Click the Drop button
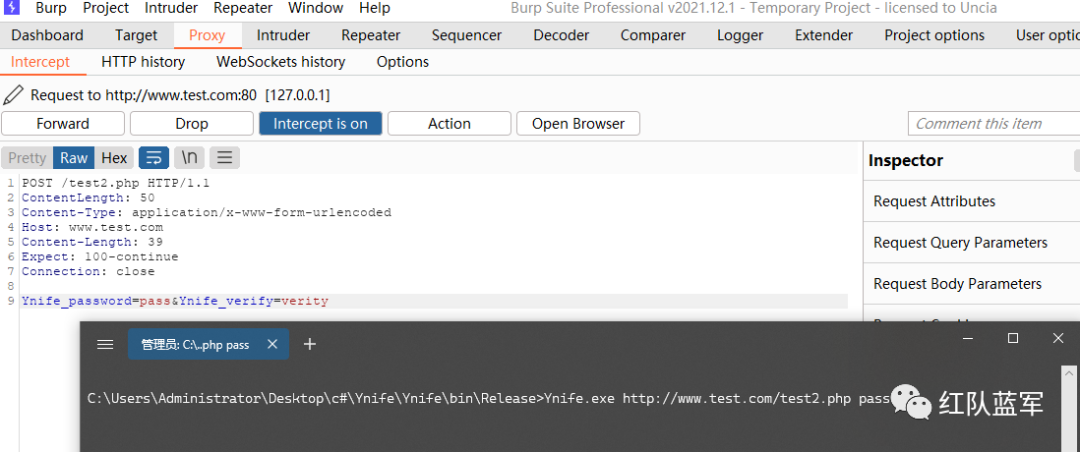Viewport: 1080px width, 452px height. pyautogui.click(x=191, y=124)
